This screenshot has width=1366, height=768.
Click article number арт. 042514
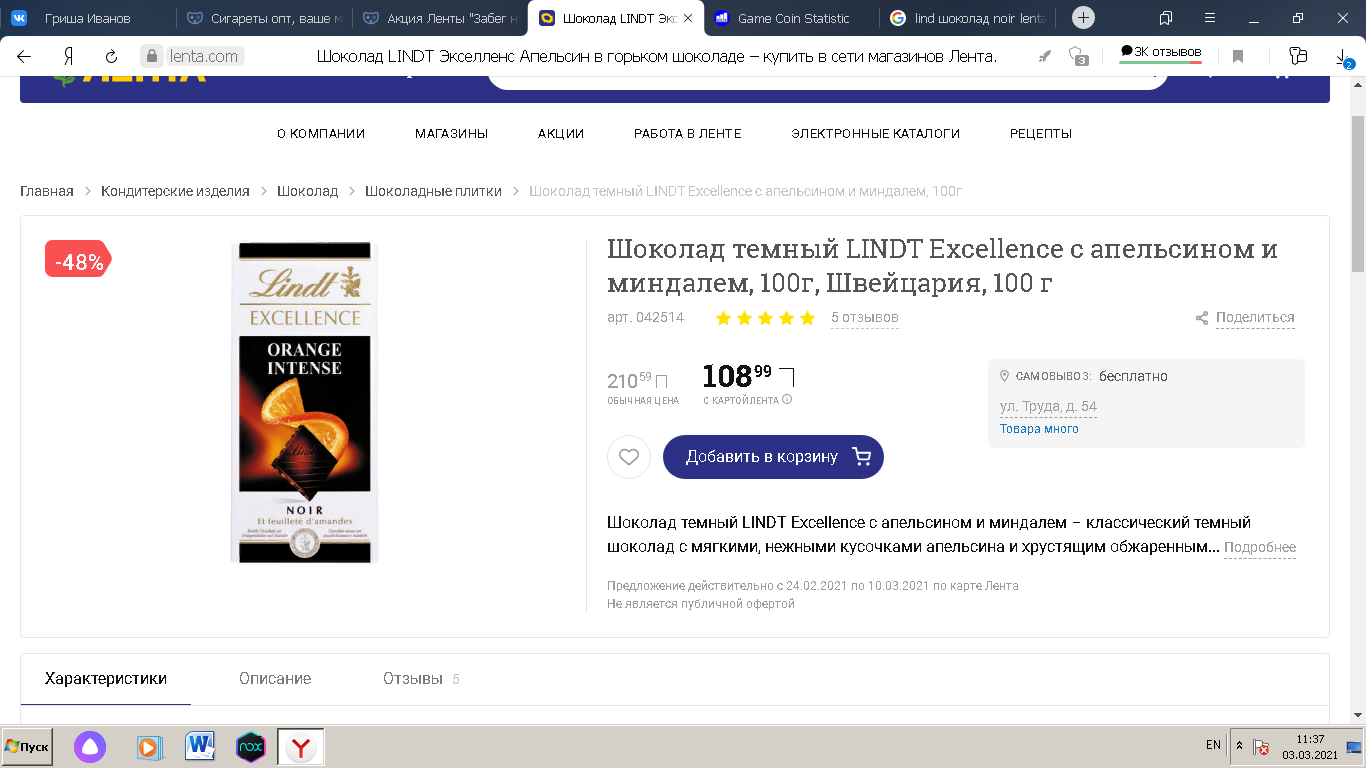(x=646, y=318)
